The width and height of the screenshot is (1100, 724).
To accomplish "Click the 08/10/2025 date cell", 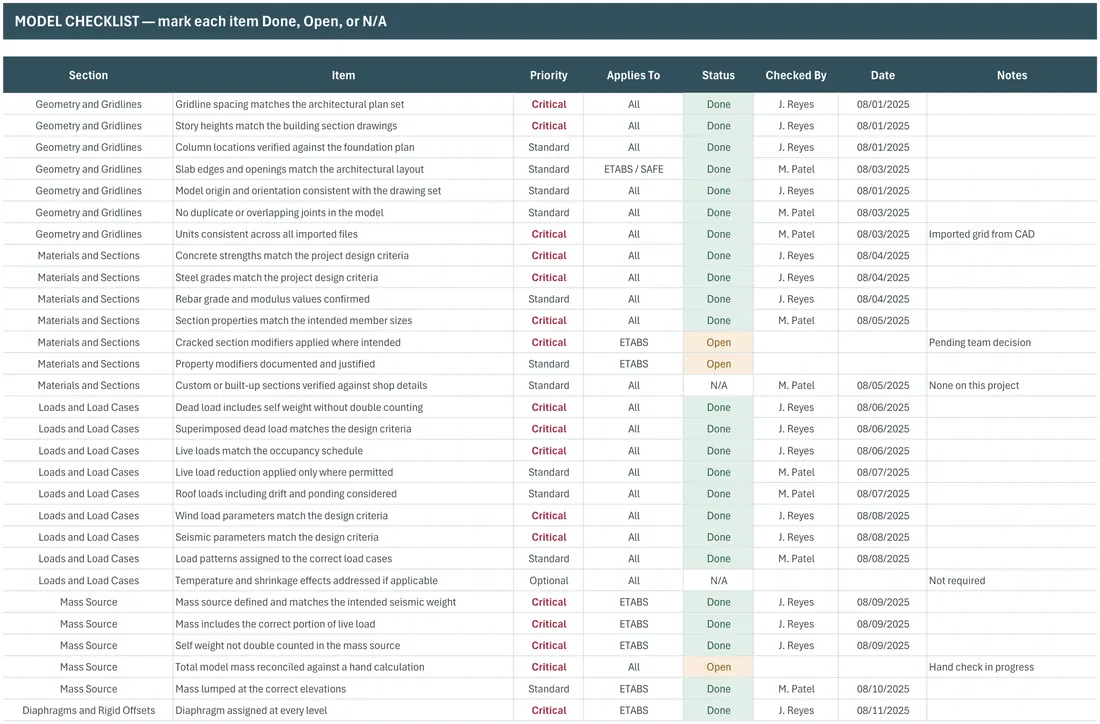I will [883, 689].
